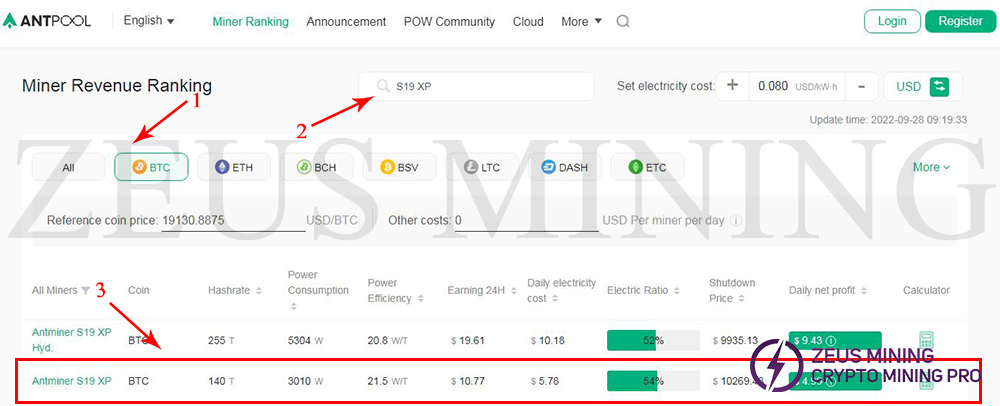Click the Register button

pos(960,21)
